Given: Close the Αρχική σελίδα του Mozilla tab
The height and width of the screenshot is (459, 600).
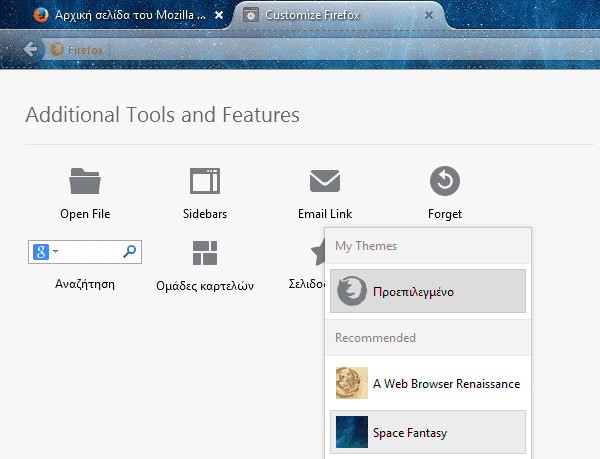Looking at the screenshot, I should pyautogui.click(x=219, y=15).
